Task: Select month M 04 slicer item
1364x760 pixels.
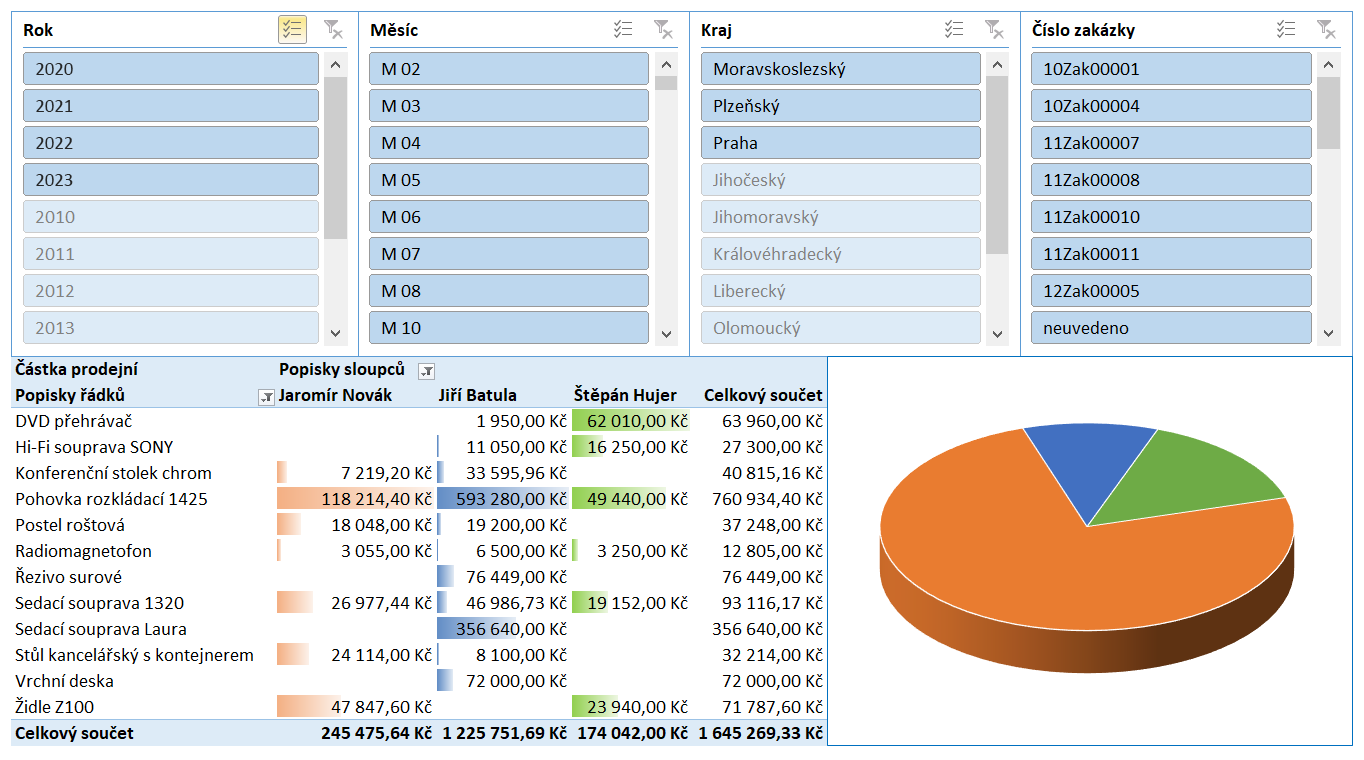Action: (509, 143)
